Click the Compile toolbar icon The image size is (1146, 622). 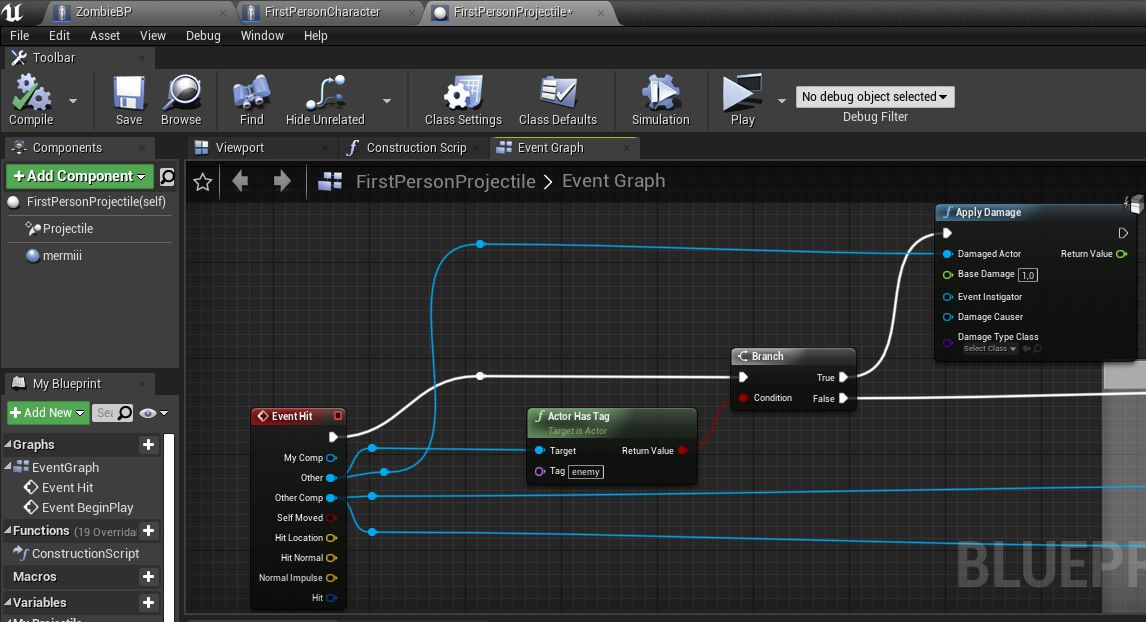coord(31,93)
